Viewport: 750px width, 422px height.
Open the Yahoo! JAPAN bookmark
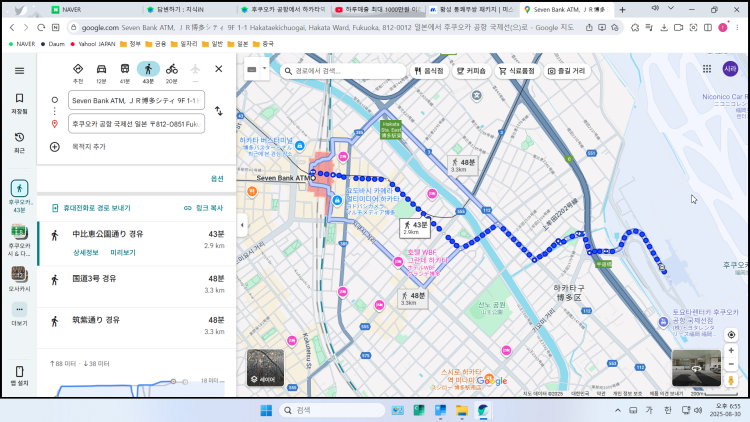[x=93, y=44]
